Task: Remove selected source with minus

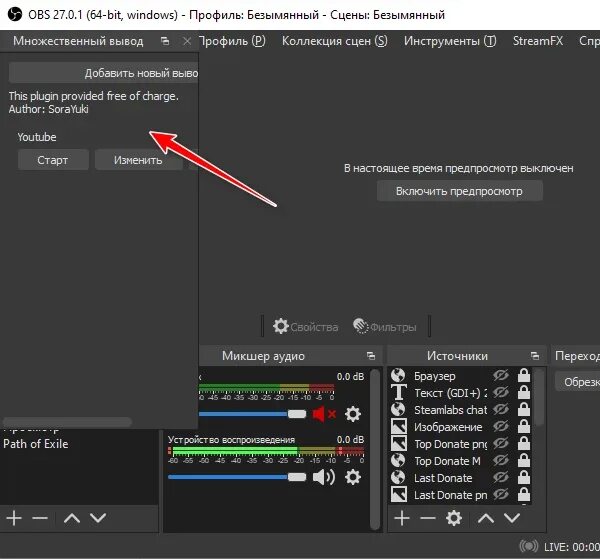Action: pos(427,518)
